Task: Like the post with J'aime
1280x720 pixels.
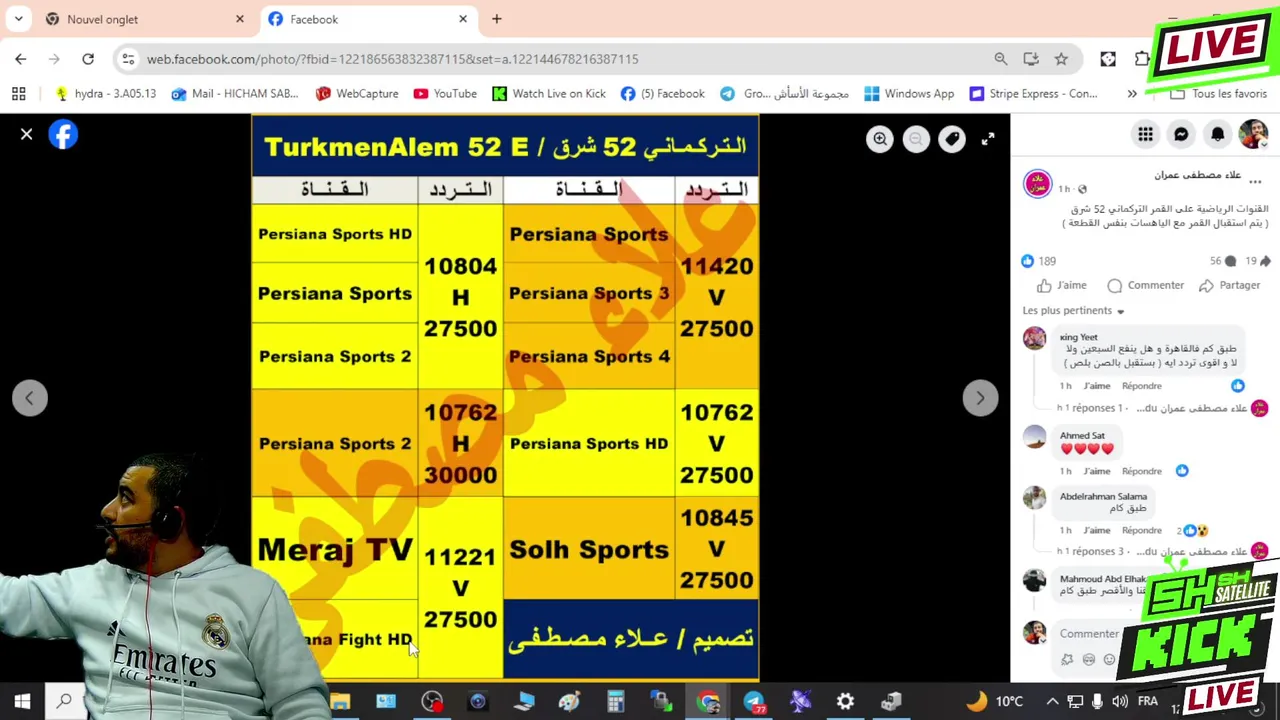Action: [x=1061, y=285]
